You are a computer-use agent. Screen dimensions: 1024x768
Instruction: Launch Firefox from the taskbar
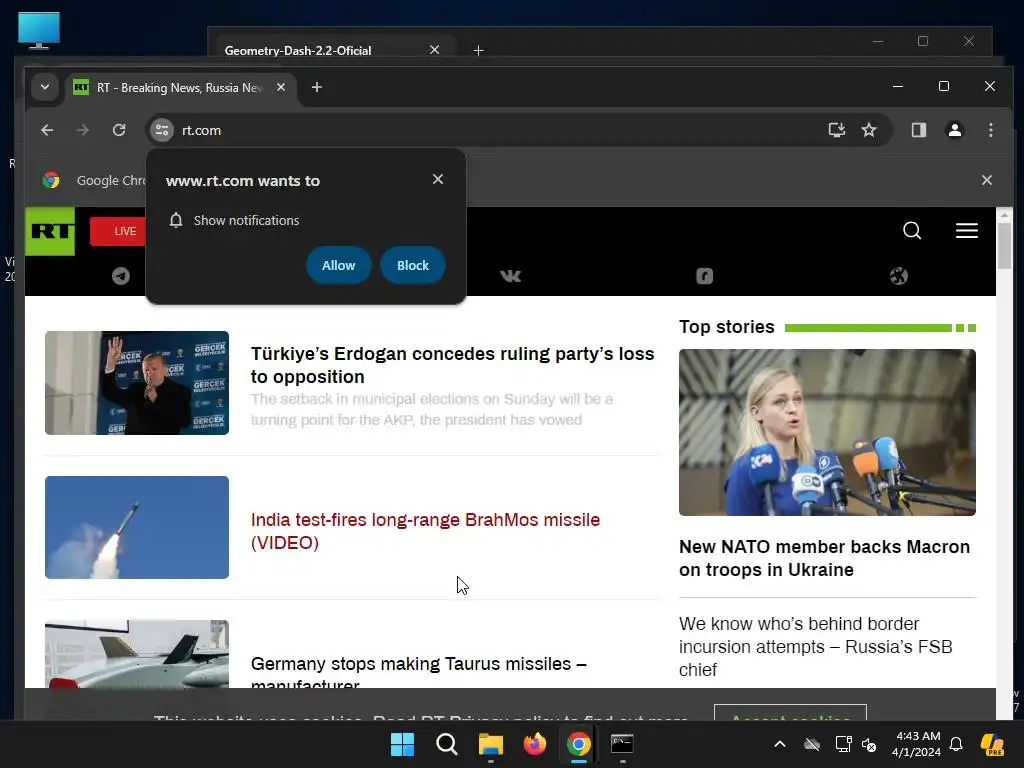click(535, 744)
